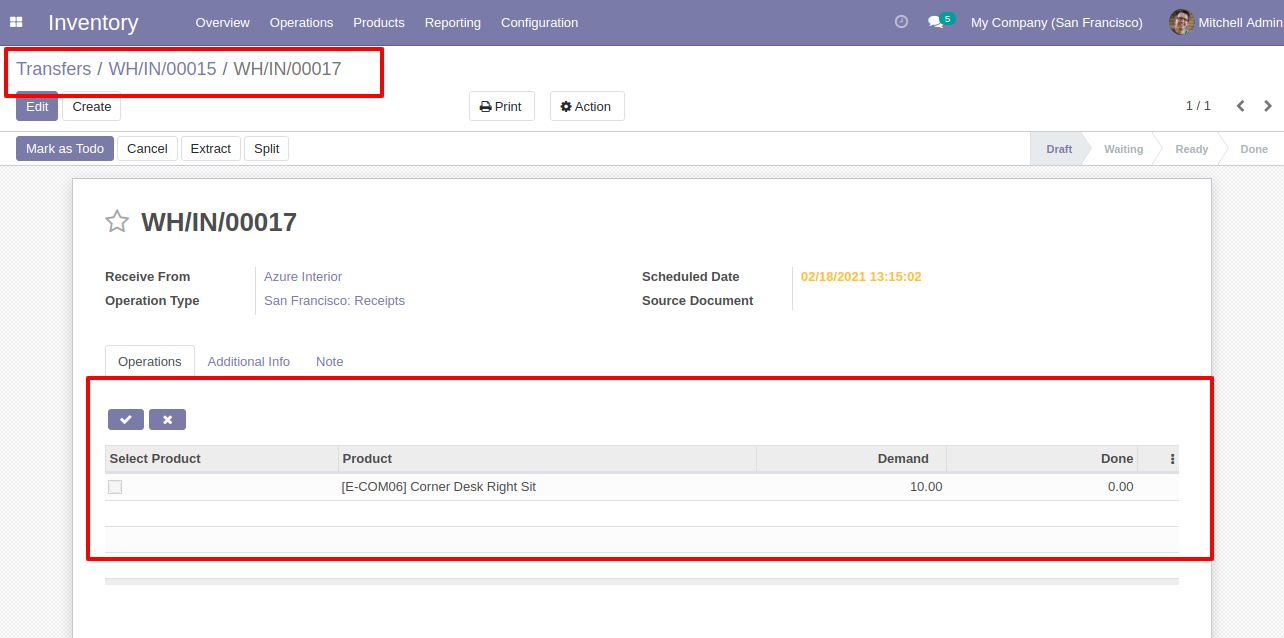
Task: Switch to the Additional Info tab
Action: 249,362
